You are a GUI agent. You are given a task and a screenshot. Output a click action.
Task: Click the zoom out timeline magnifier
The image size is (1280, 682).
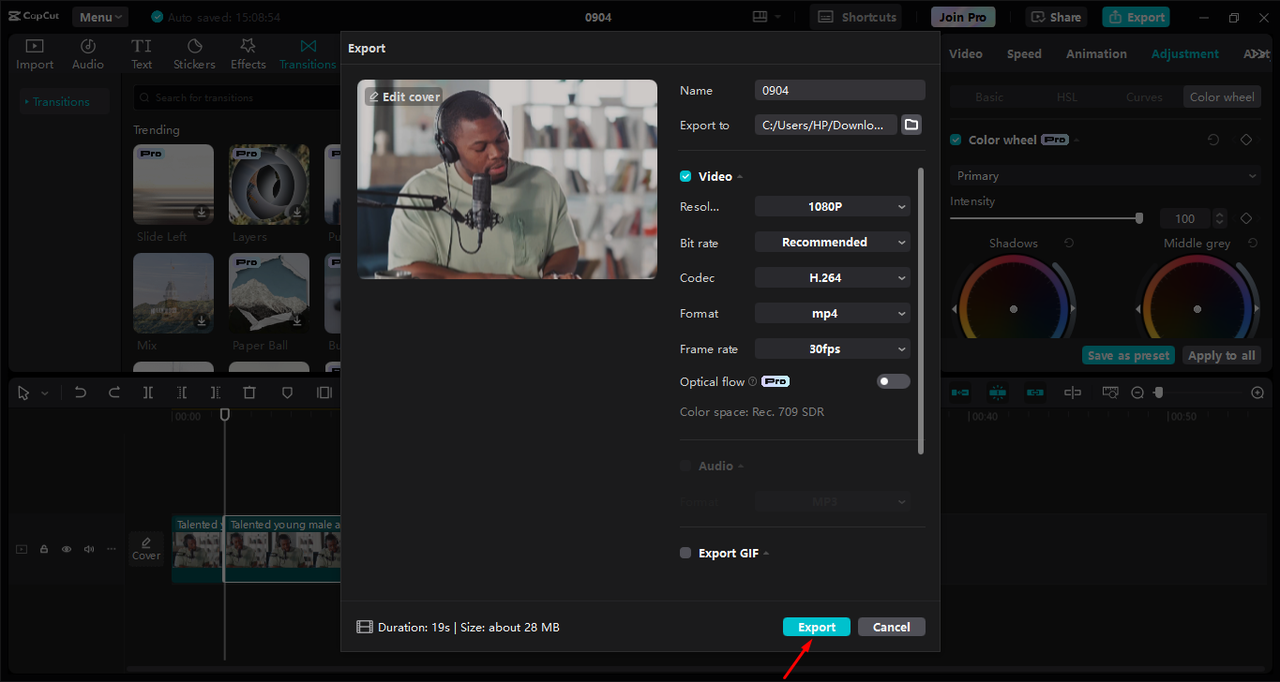click(x=1137, y=393)
